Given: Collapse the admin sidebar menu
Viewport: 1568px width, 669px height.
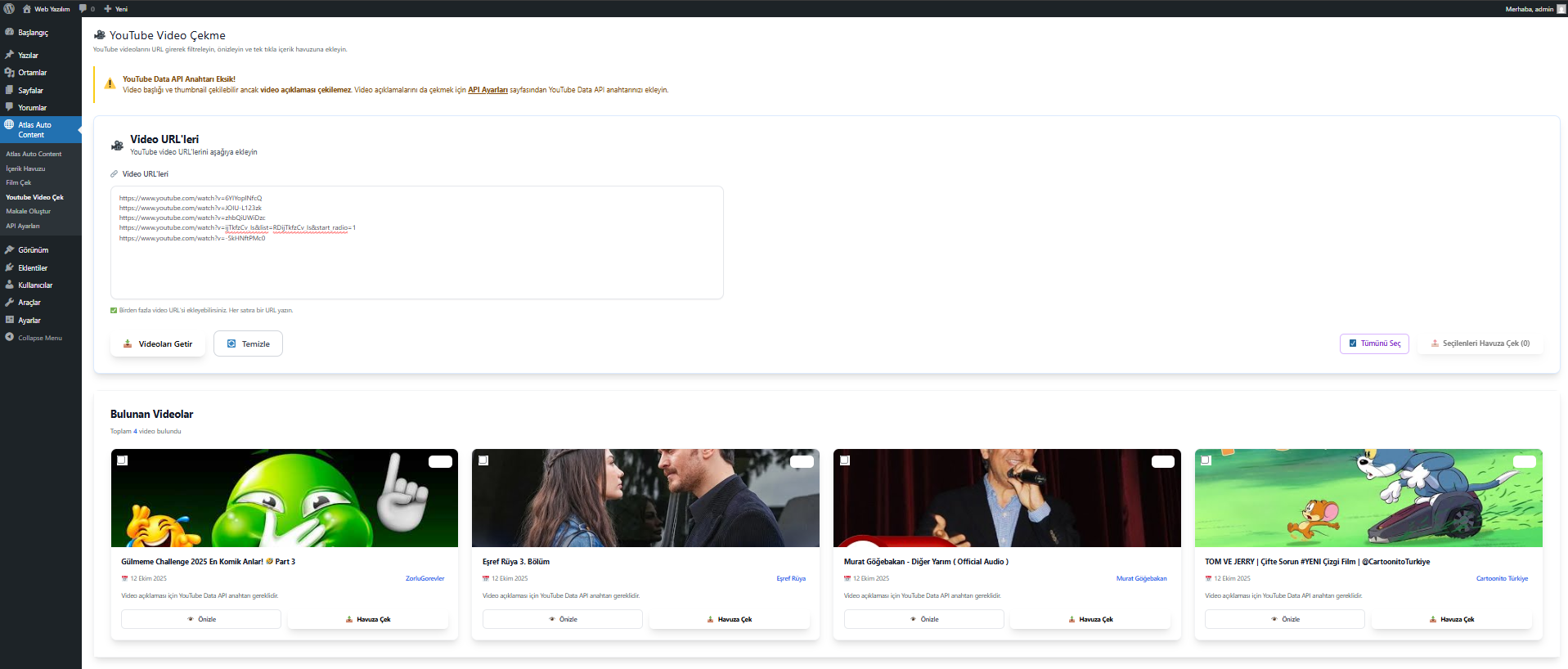Looking at the screenshot, I should point(39,338).
